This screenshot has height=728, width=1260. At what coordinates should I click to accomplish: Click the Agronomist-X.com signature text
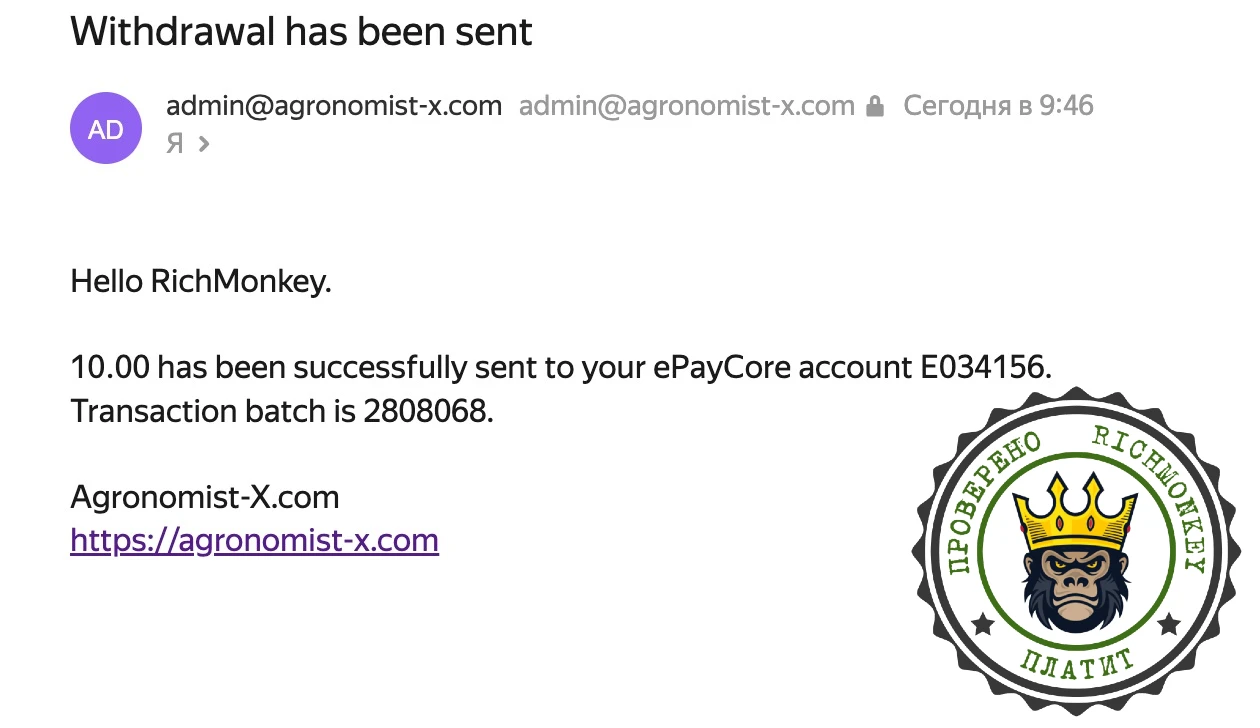pos(205,497)
